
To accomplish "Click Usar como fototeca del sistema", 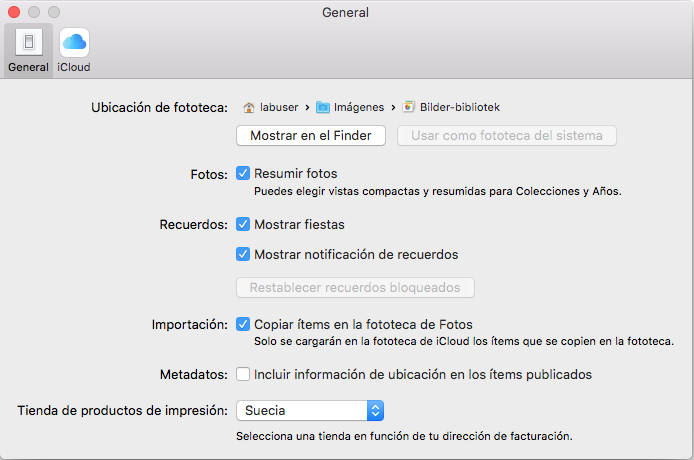I will coord(507,135).
